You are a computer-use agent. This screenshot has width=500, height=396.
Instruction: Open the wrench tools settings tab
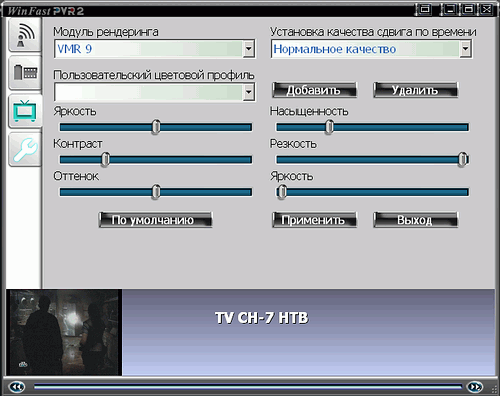coord(25,149)
